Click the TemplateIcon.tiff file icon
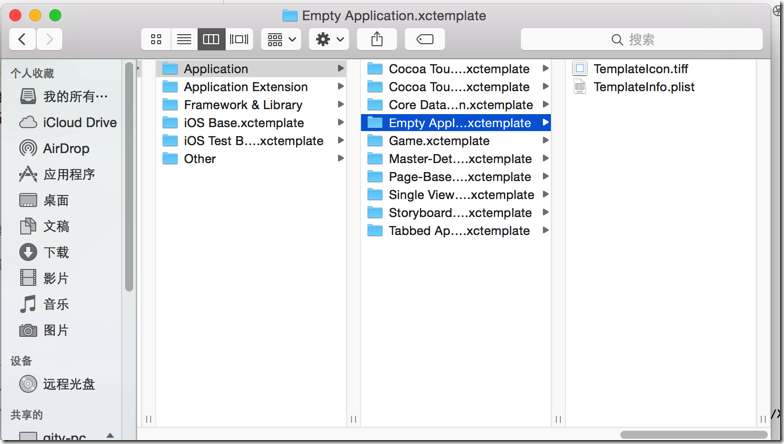This screenshot has height=444, width=784. (580, 68)
